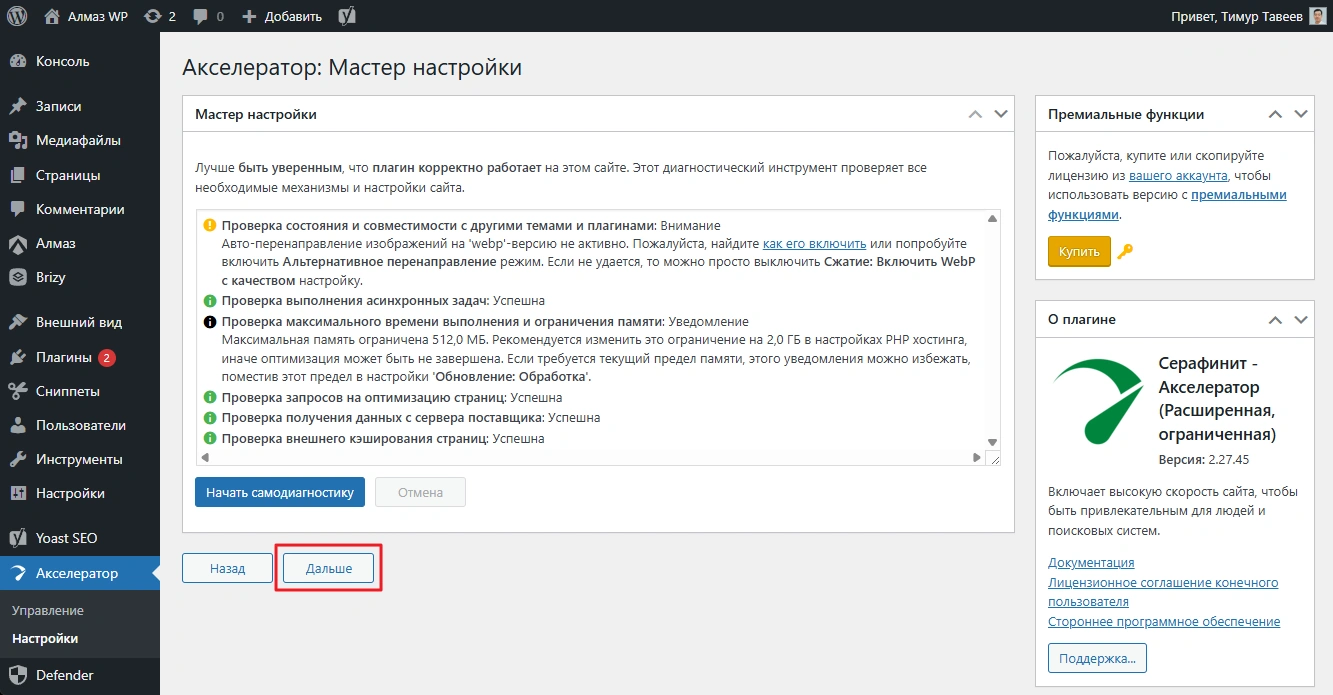The width and height of the screenshot is (1333, 695).
Task: Click the Добавить item in admin bar
Action: click(x=282, y=16)
